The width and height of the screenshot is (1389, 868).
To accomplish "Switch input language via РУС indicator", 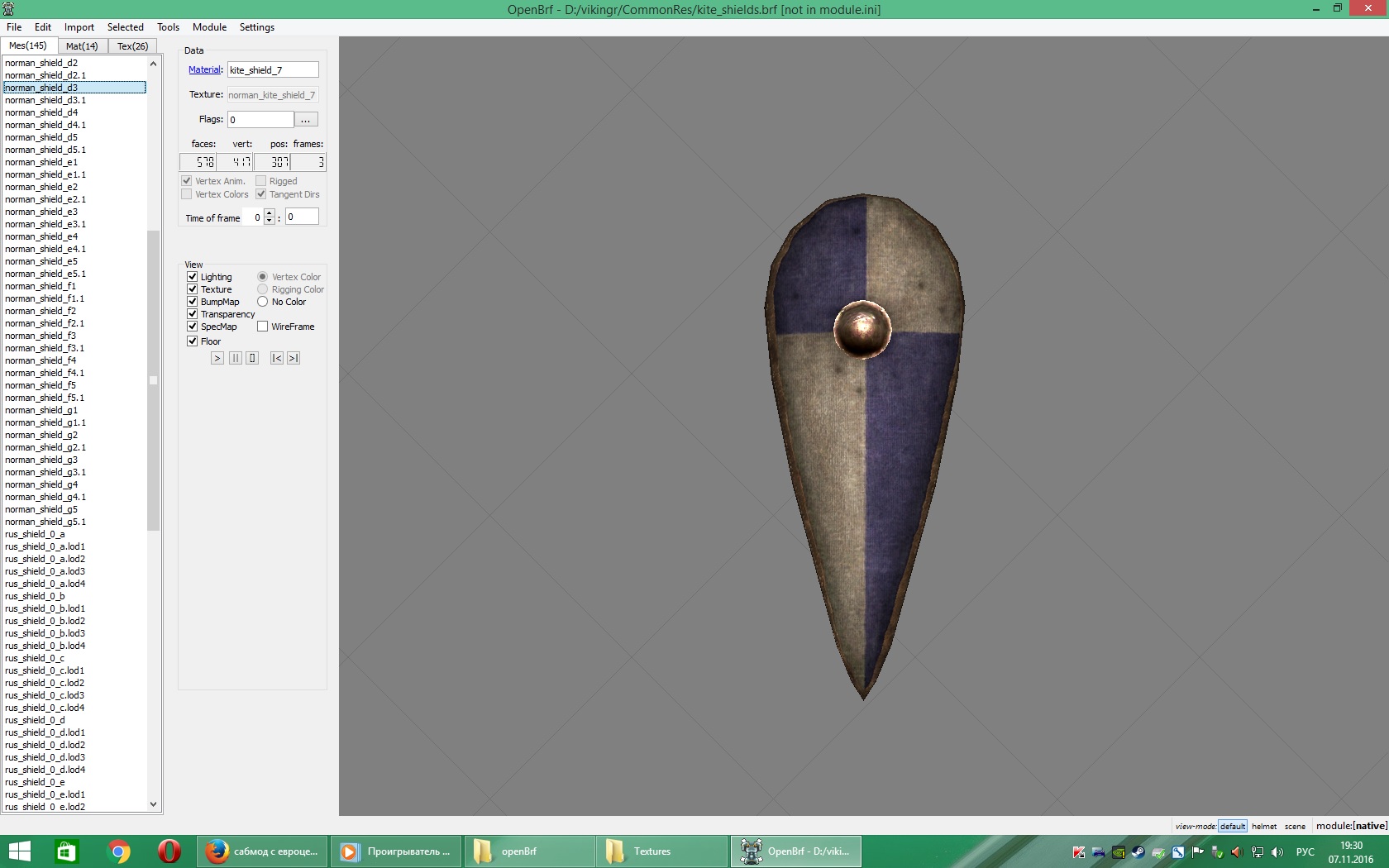I will (x=1305, y=851).
